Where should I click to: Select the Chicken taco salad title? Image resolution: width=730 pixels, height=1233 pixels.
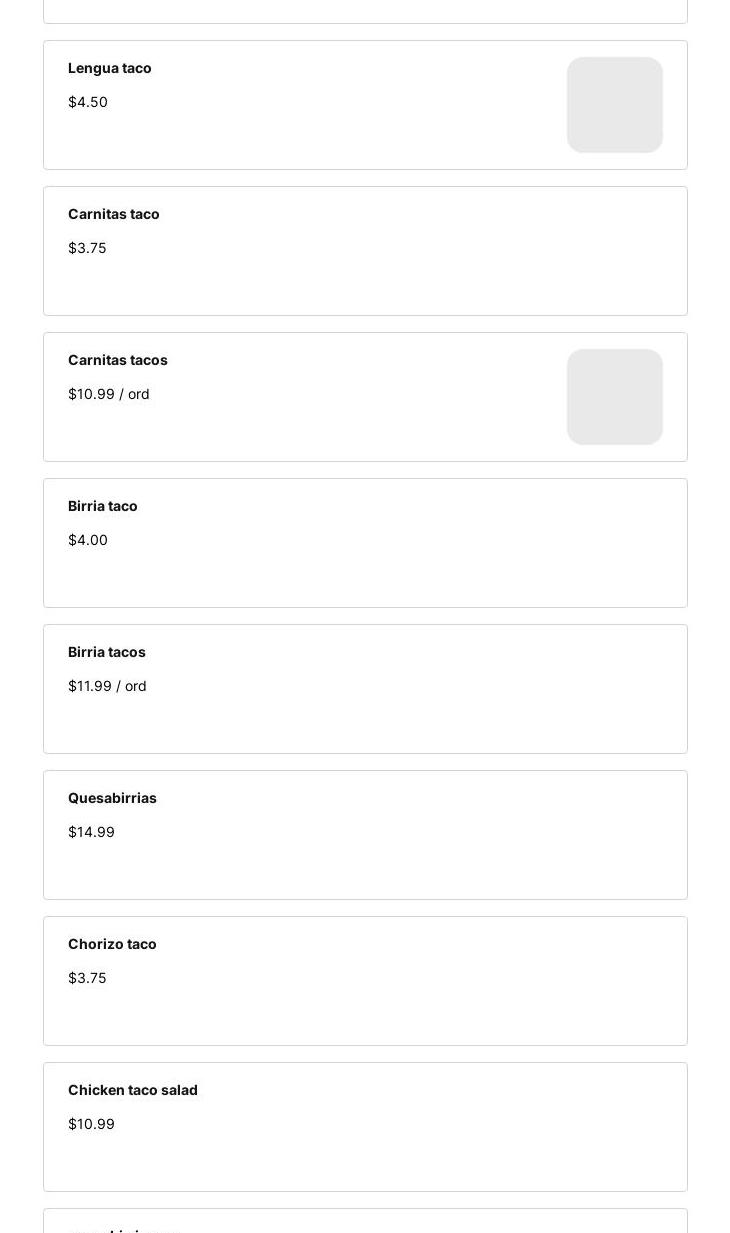coord(133,1090)
